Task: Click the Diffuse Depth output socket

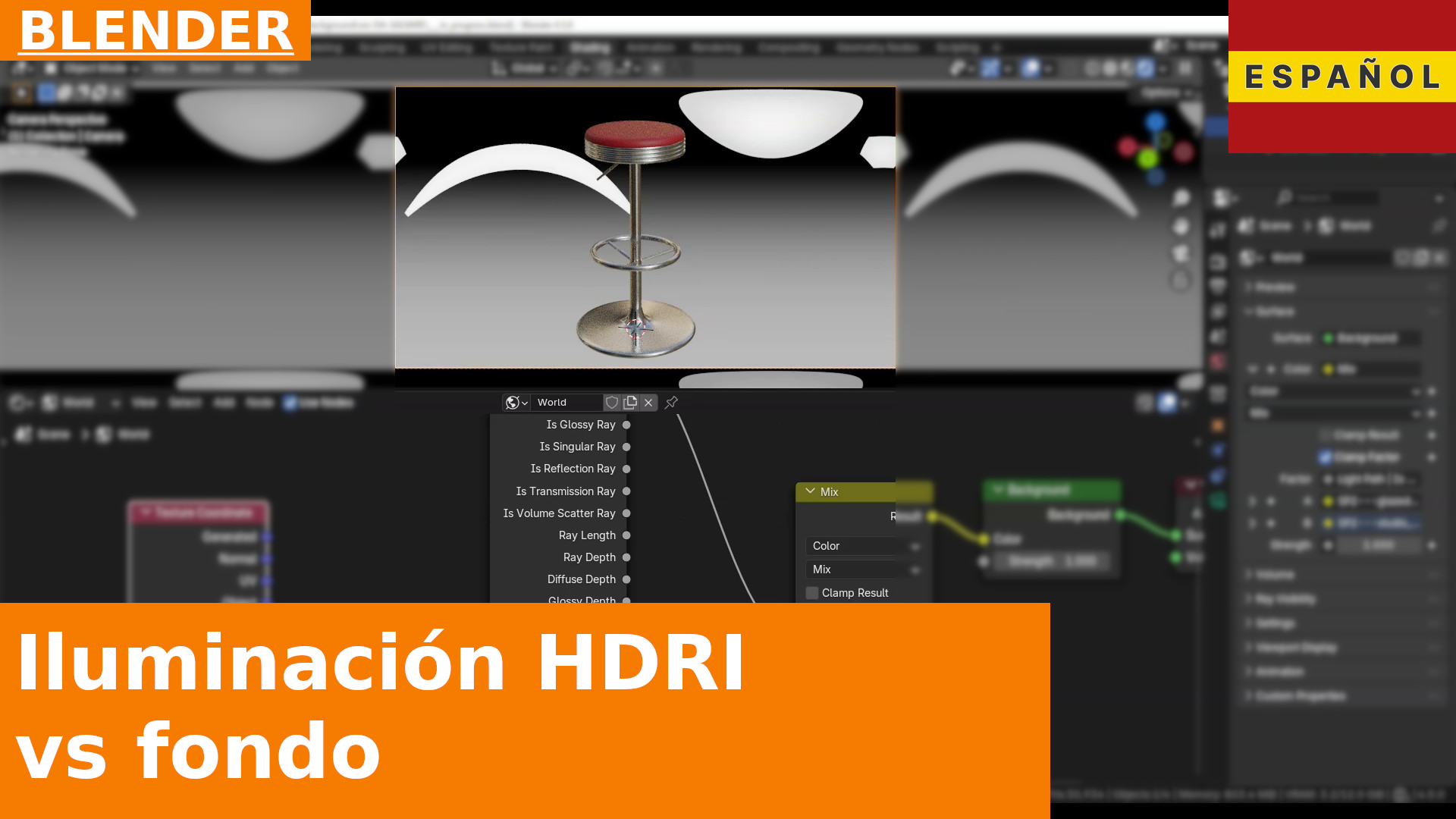Action: pos(626,579)
